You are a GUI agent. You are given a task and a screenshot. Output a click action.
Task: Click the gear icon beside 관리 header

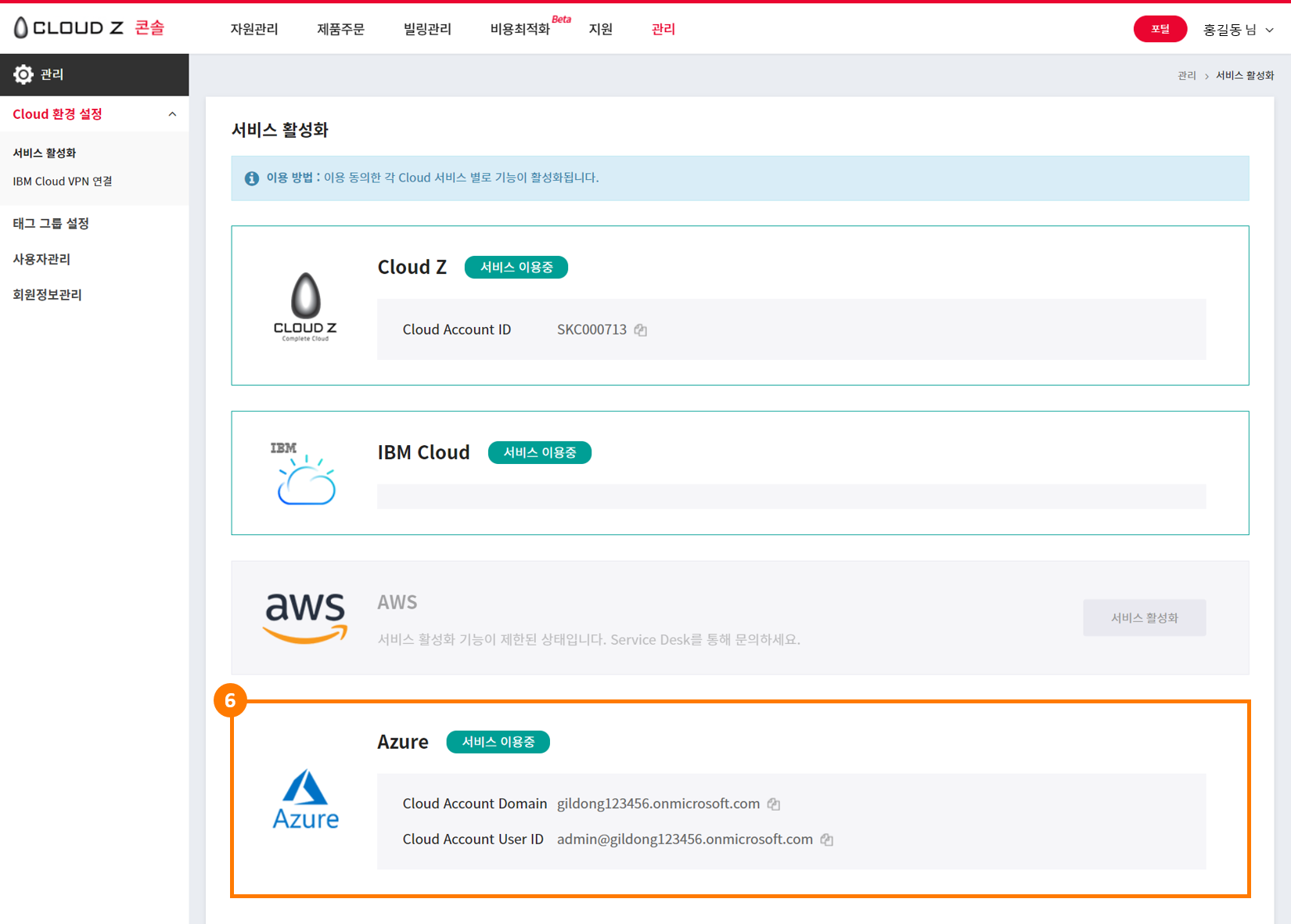pos(23,74)
